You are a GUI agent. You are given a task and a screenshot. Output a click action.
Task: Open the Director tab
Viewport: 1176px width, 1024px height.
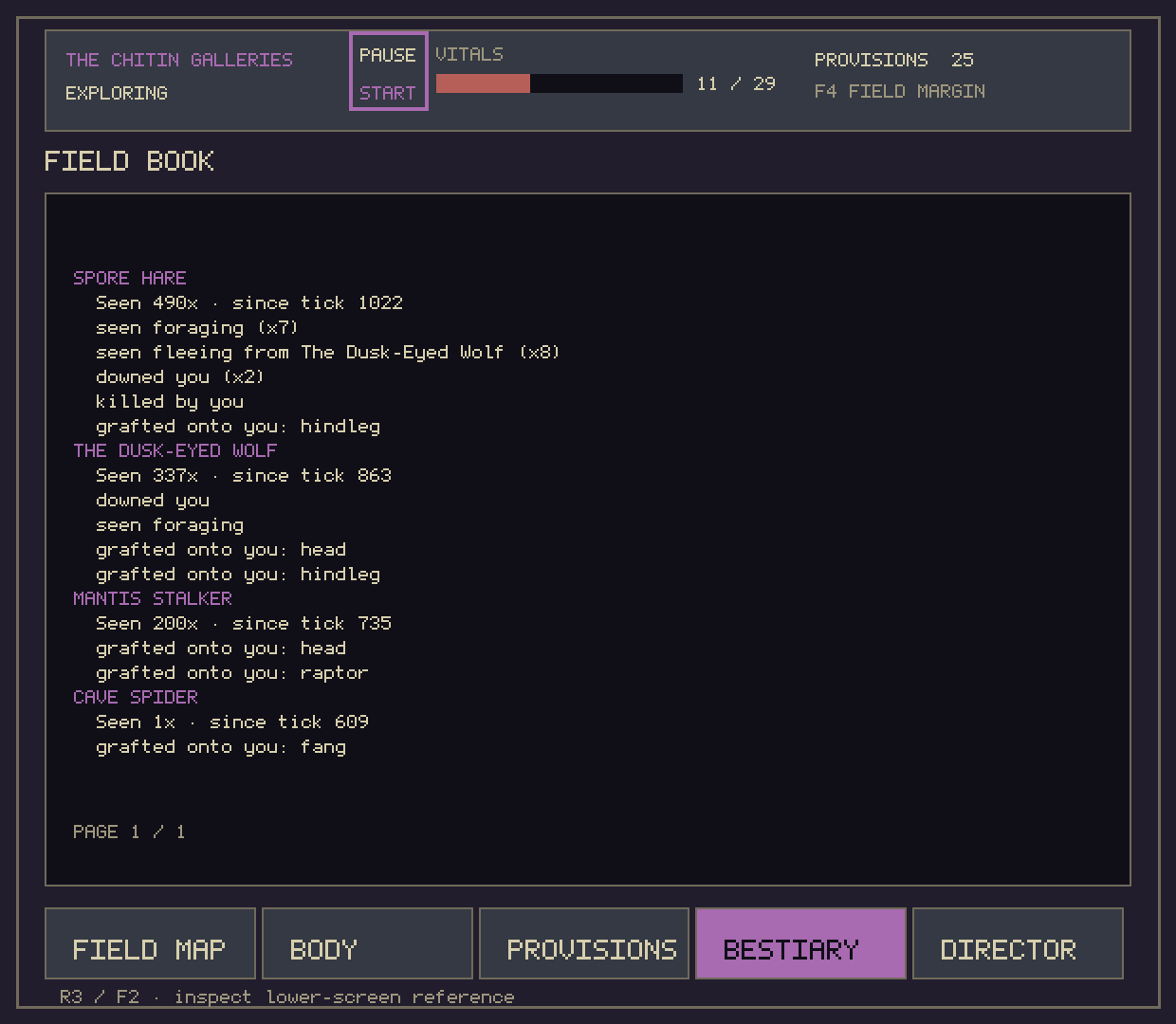(x=1018, y=943)
